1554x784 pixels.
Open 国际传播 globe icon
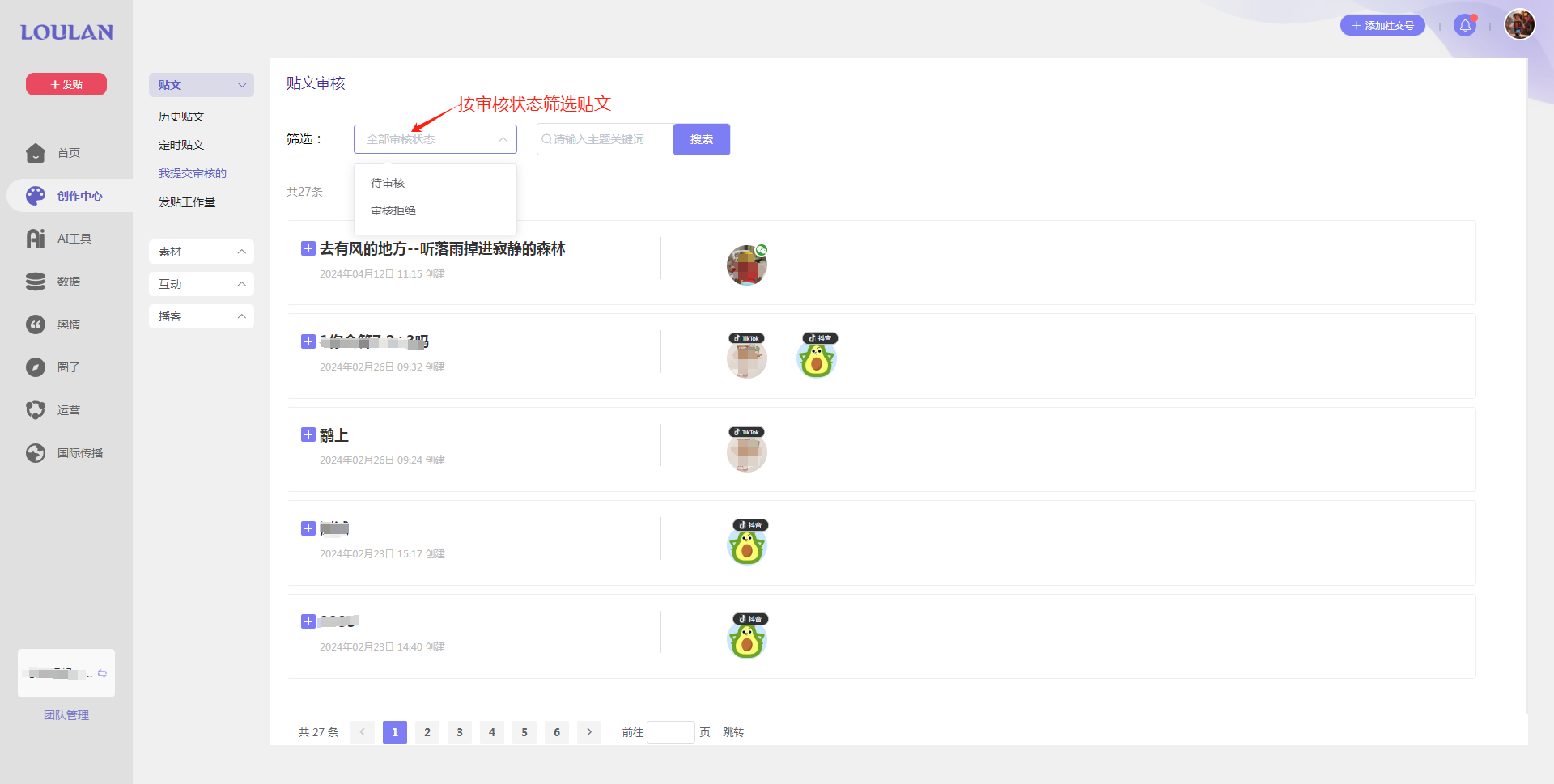(x=36, y=453)
